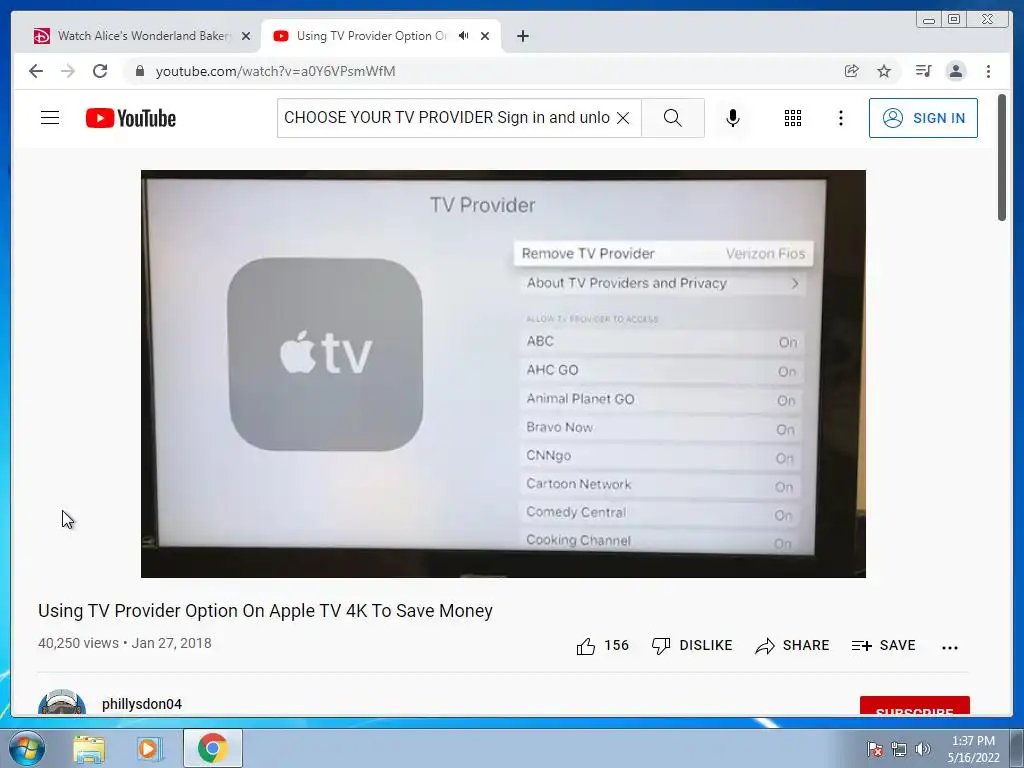1024x768 pixels.
Task: Click the taskbar clock showing 1:37 PM
Action: (973, 749)
